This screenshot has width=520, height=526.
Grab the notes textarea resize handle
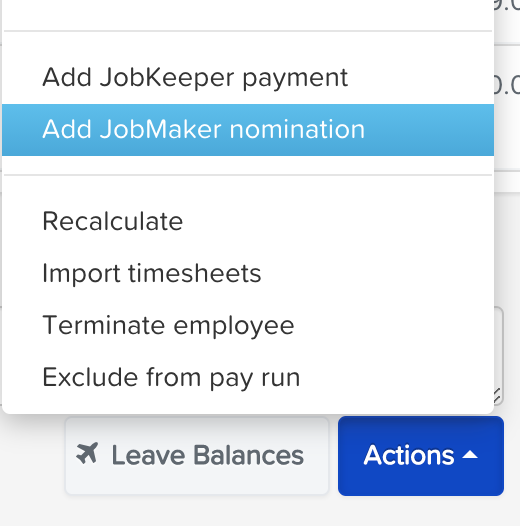tap(498, 396)
